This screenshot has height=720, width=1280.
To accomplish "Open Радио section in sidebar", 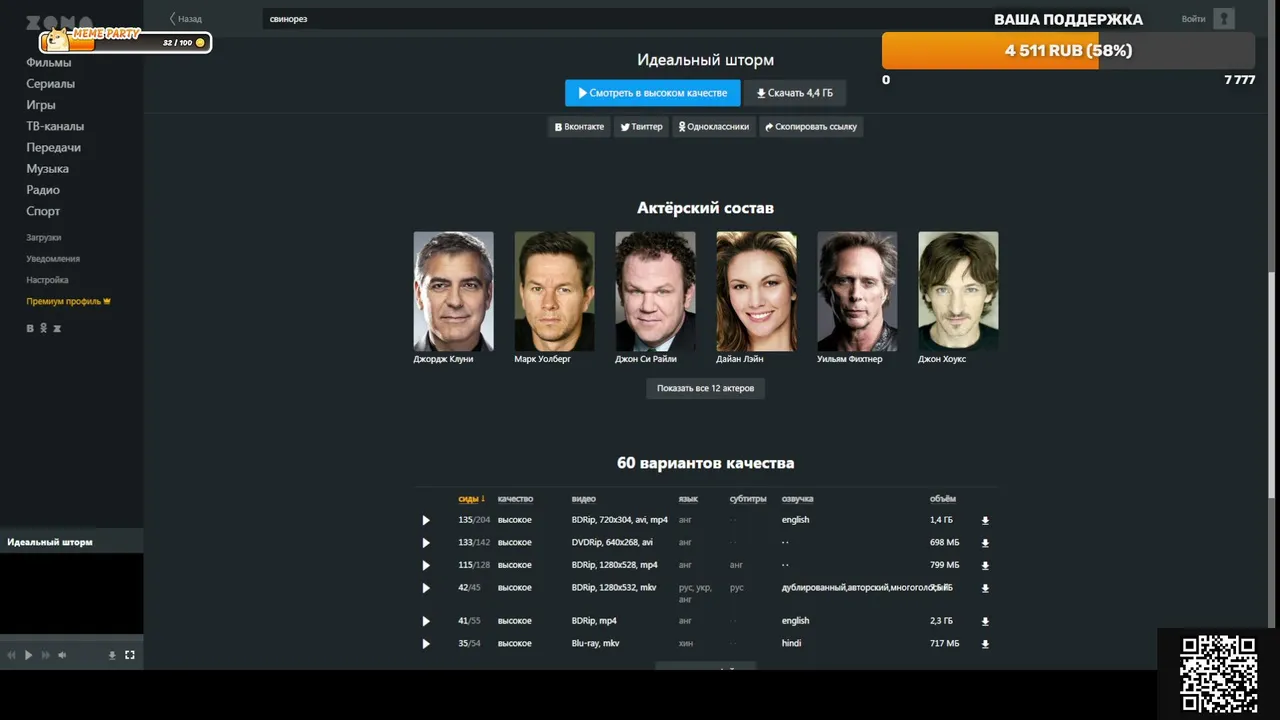I will [x=43, y=190].
